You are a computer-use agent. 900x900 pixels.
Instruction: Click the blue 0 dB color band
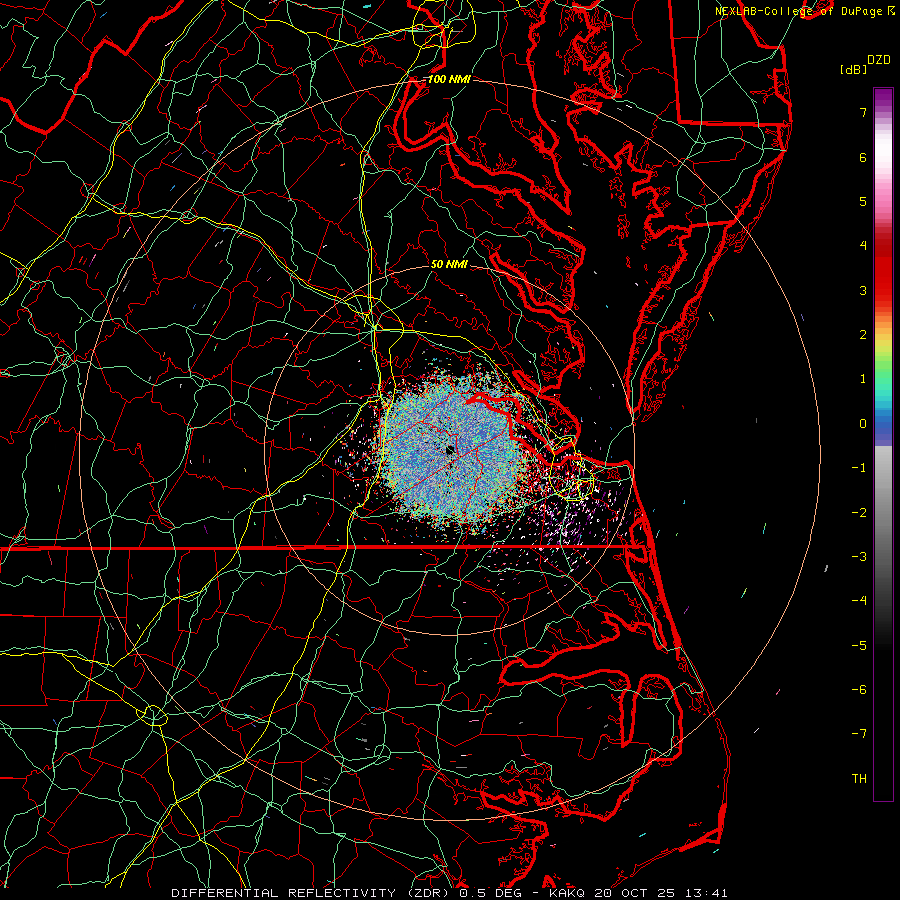[x=883, y=424]
